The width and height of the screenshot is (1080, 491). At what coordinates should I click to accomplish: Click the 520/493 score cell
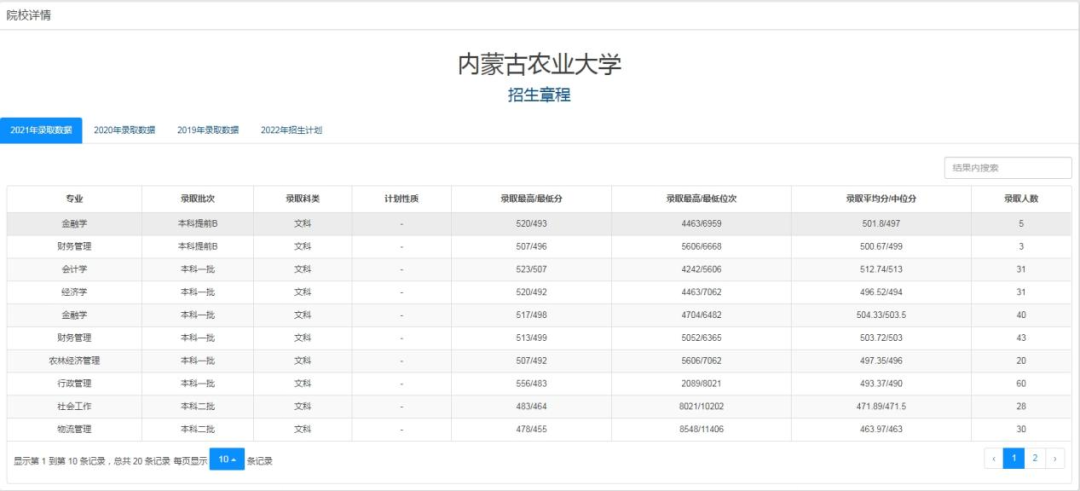tap(531, 224)
